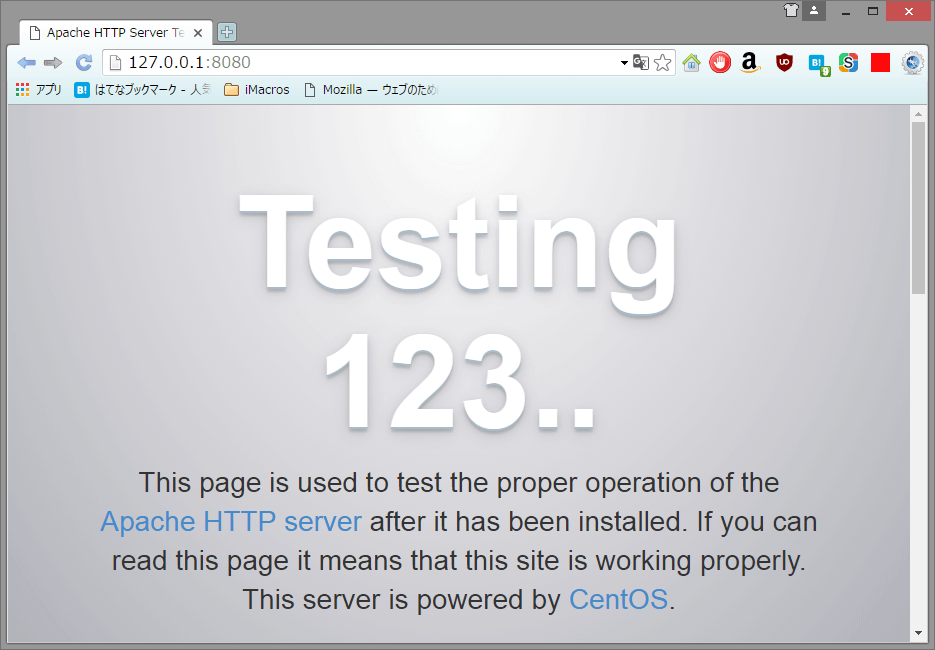Follow the Apache HTTP server link
The width and height of the screenshot is (935, 650).
tap(231, 522)
